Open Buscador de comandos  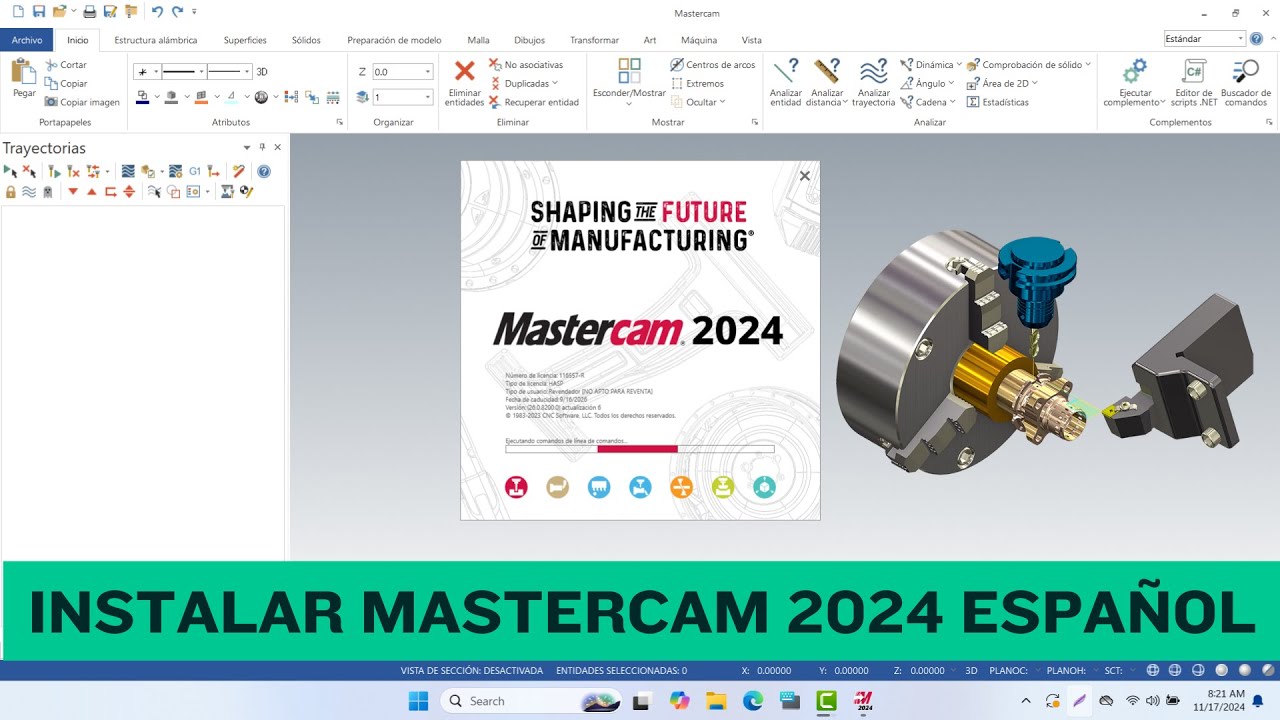[1245, 83]
